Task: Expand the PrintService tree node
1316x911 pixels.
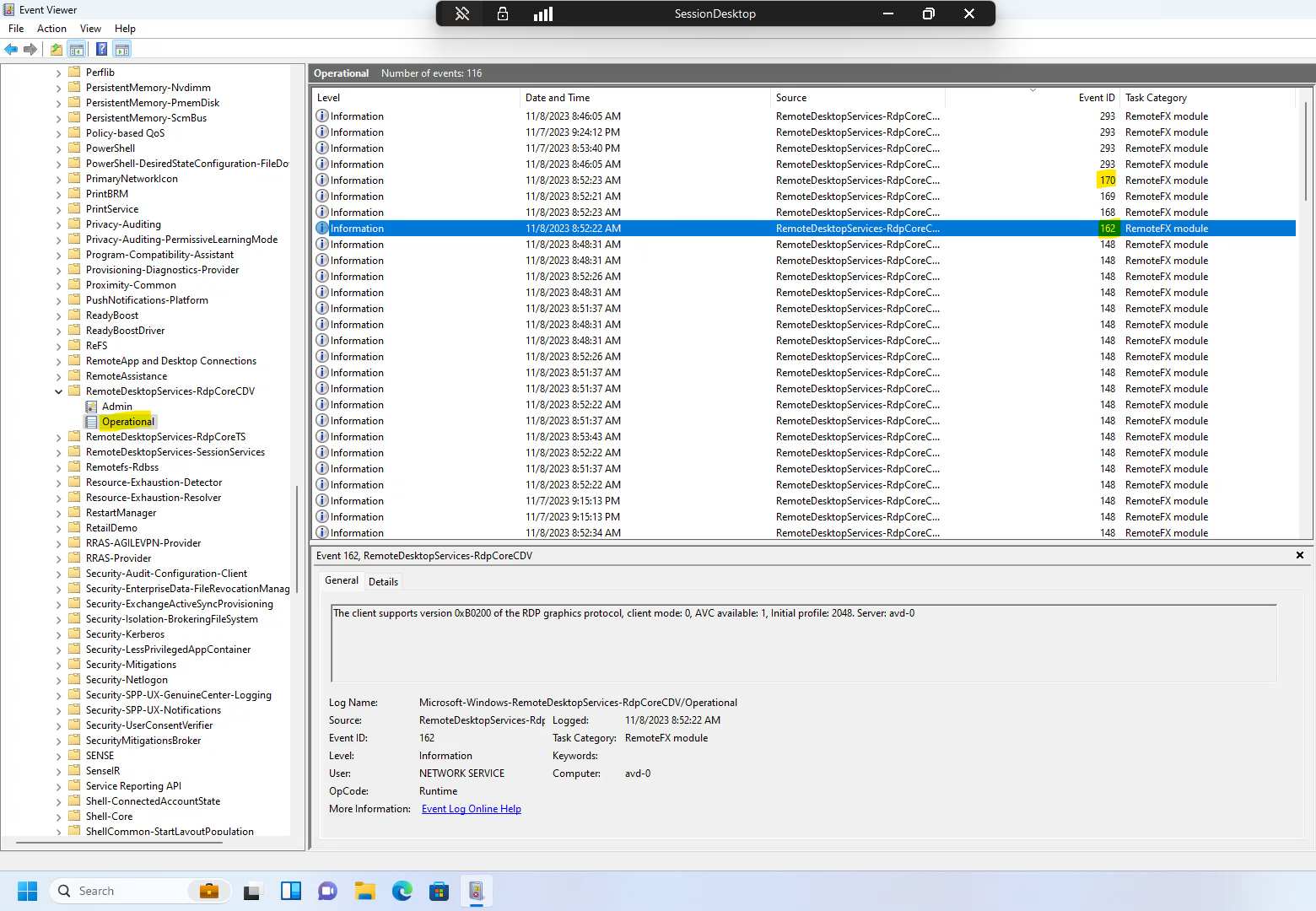Action: [x=58, y=209]
